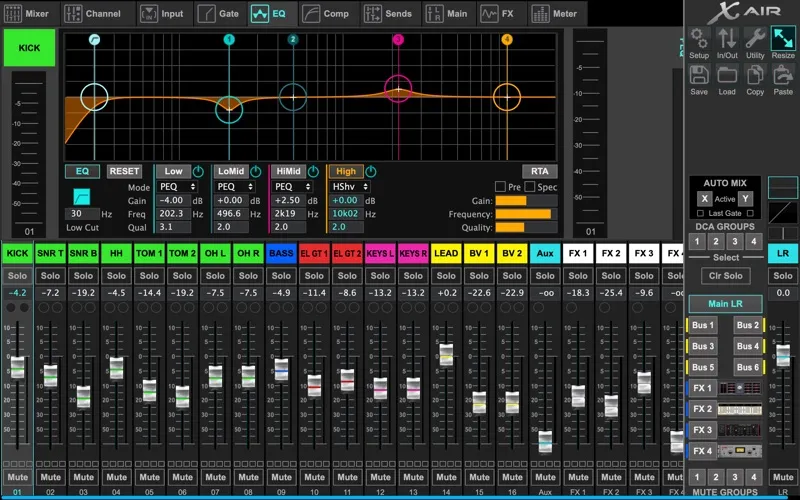This screenshot has height=500, width=800.
Task: Toggle the LoMid band power icon
Action: (256, 171)
